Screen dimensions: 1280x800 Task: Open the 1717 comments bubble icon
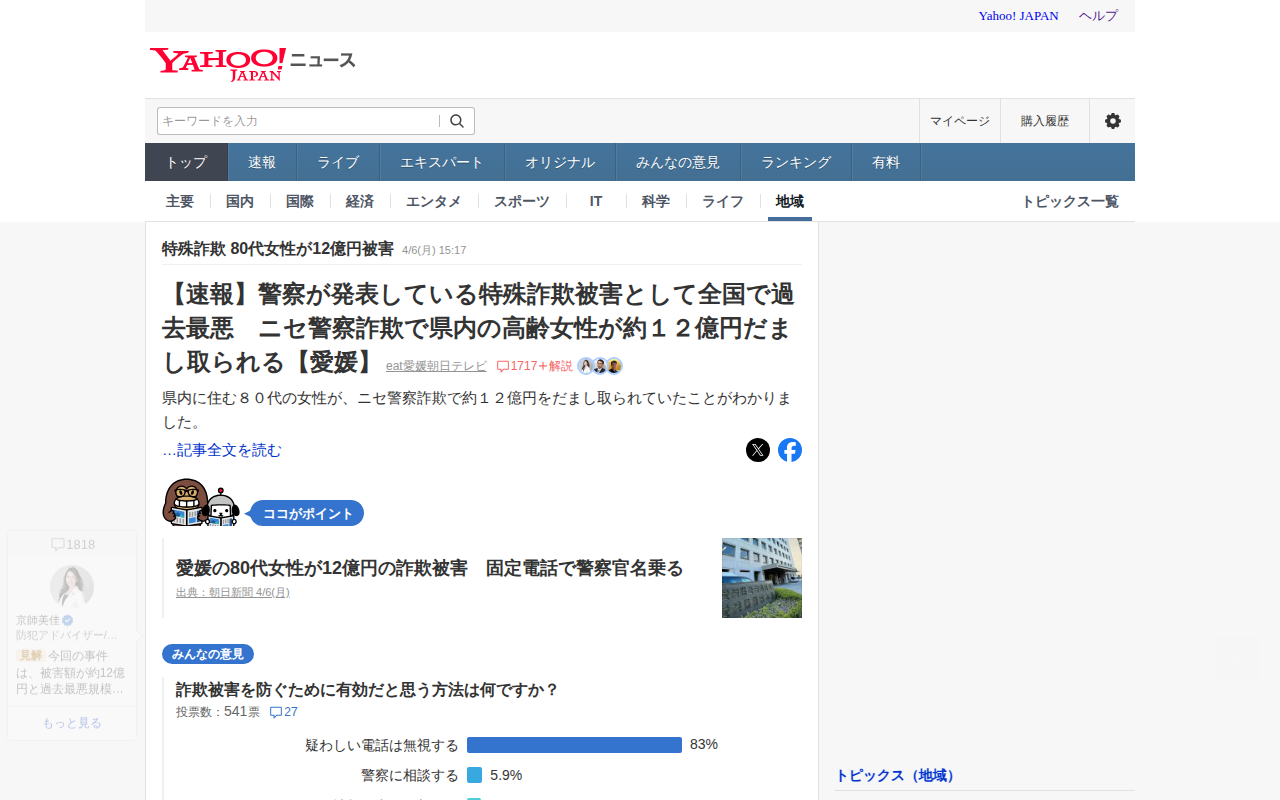click(x=503, y=366)
